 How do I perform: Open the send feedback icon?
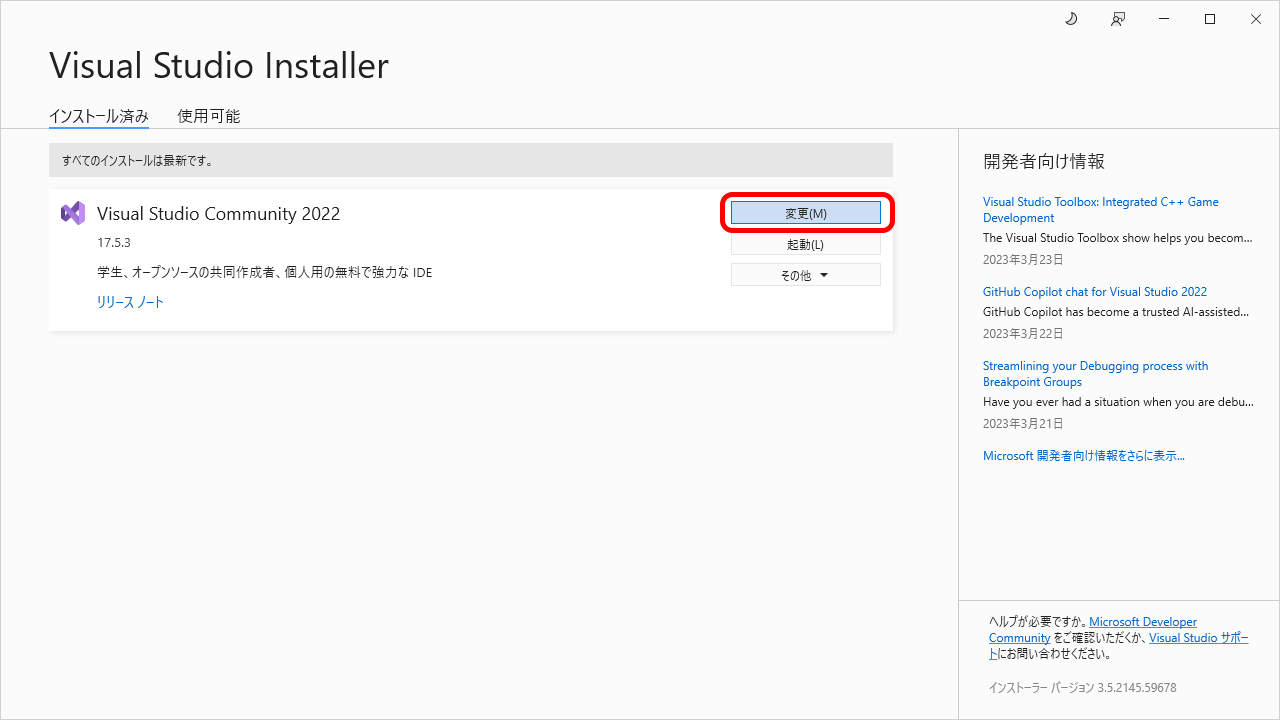[1118, 19]
